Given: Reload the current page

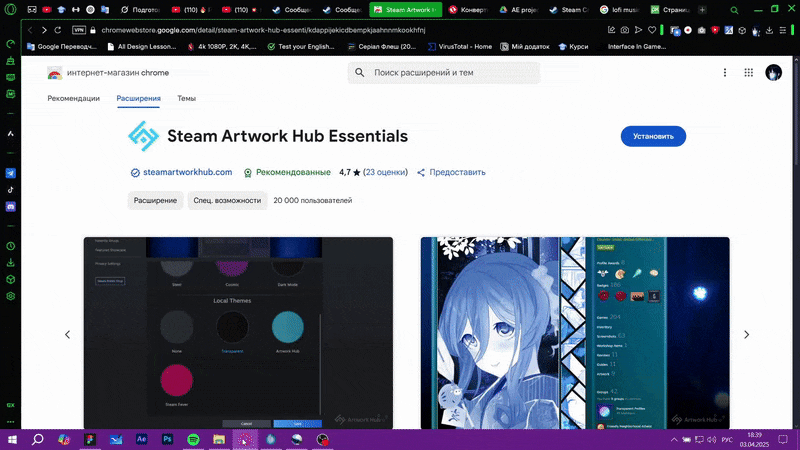Looking at the screenshot, I should coord(58,30).
